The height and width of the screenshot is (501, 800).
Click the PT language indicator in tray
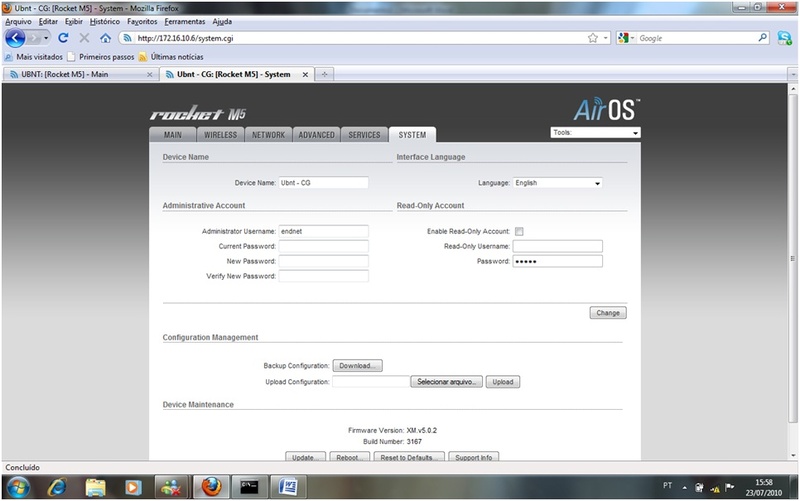pos(667,486)
